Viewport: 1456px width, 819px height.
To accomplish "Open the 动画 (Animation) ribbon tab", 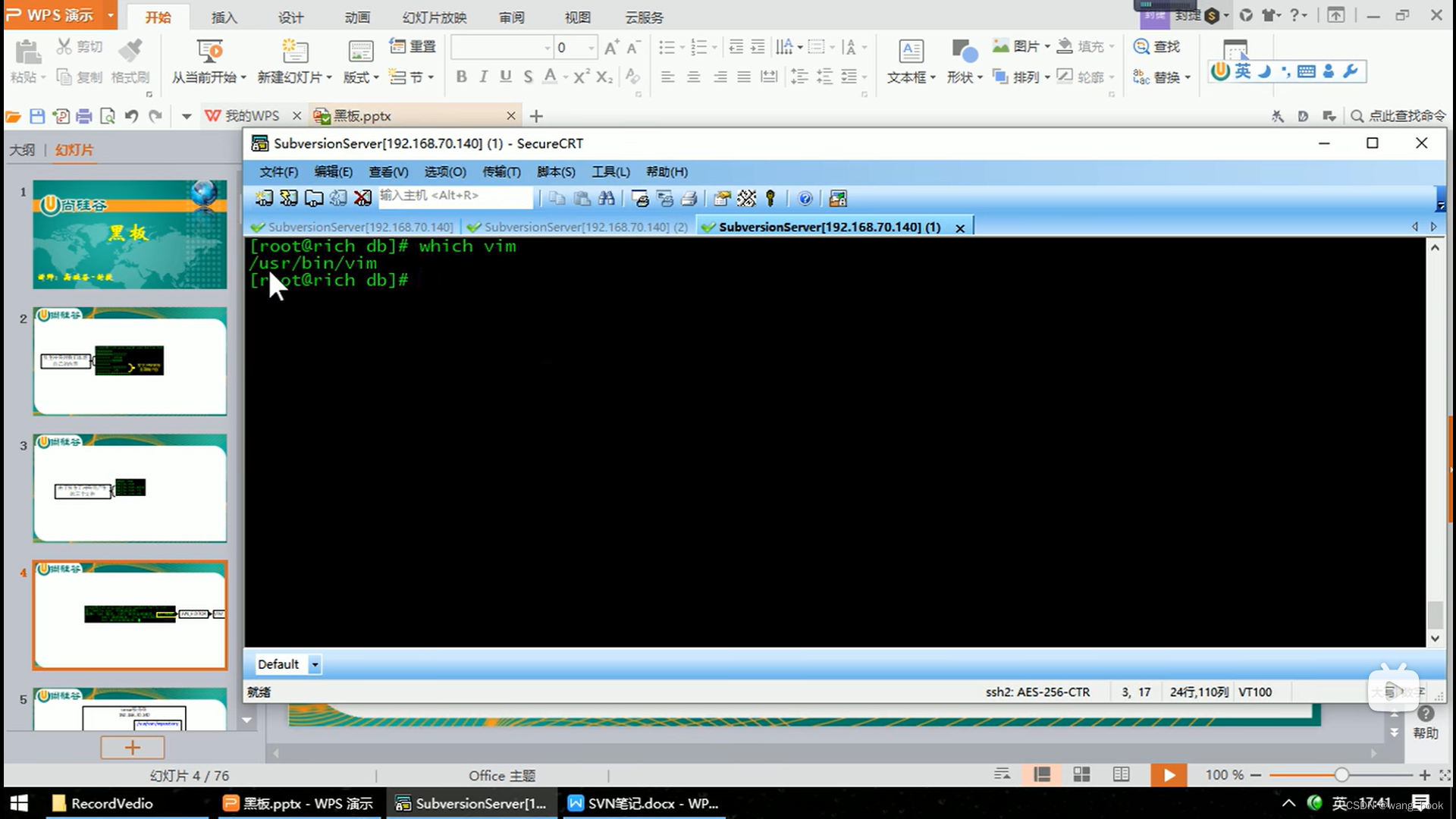I will [x=357, y=17].
